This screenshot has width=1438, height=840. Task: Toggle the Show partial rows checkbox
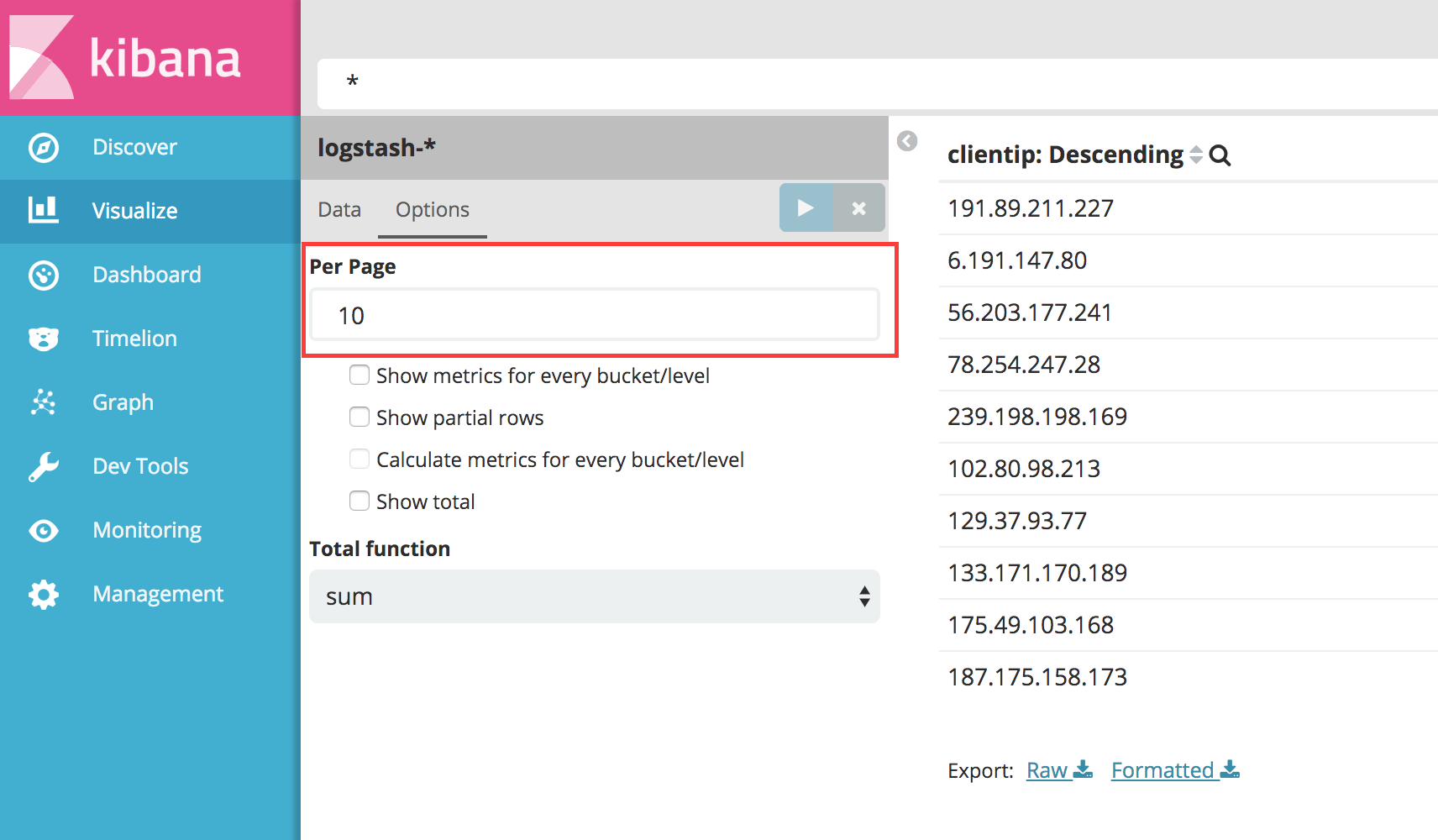(359, 417)
